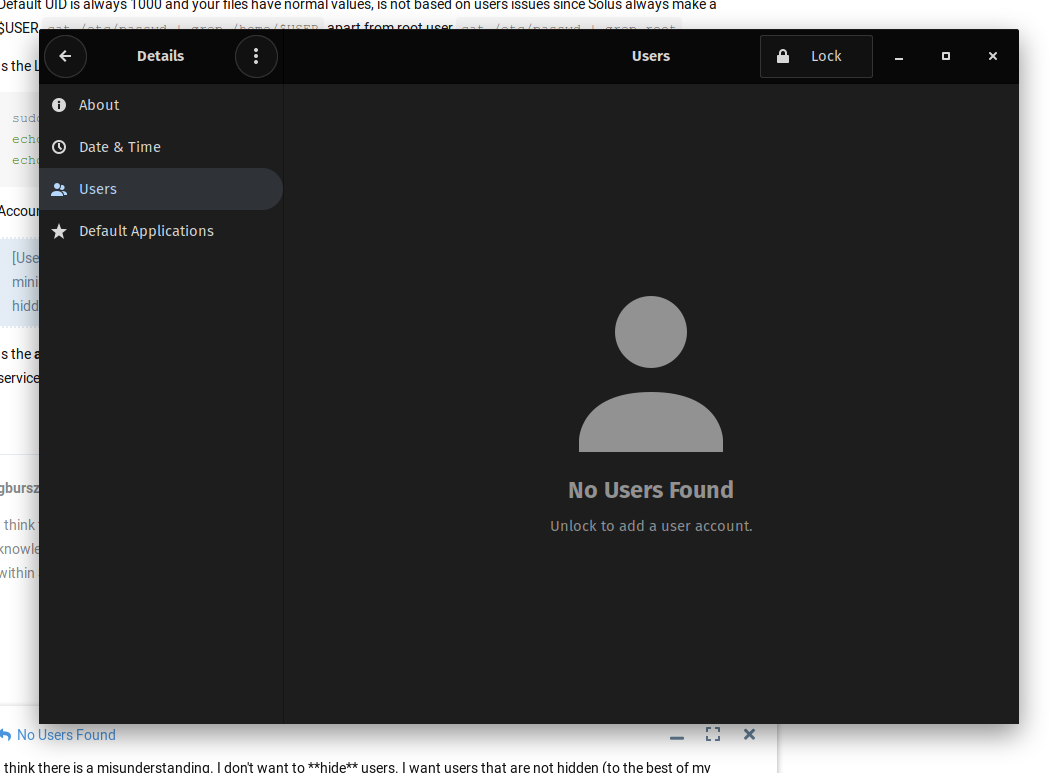Viewport: 1058px width, 773px height.
Task: Click the "Unlock to add a user account" text
Action: (x=651, y=526)
